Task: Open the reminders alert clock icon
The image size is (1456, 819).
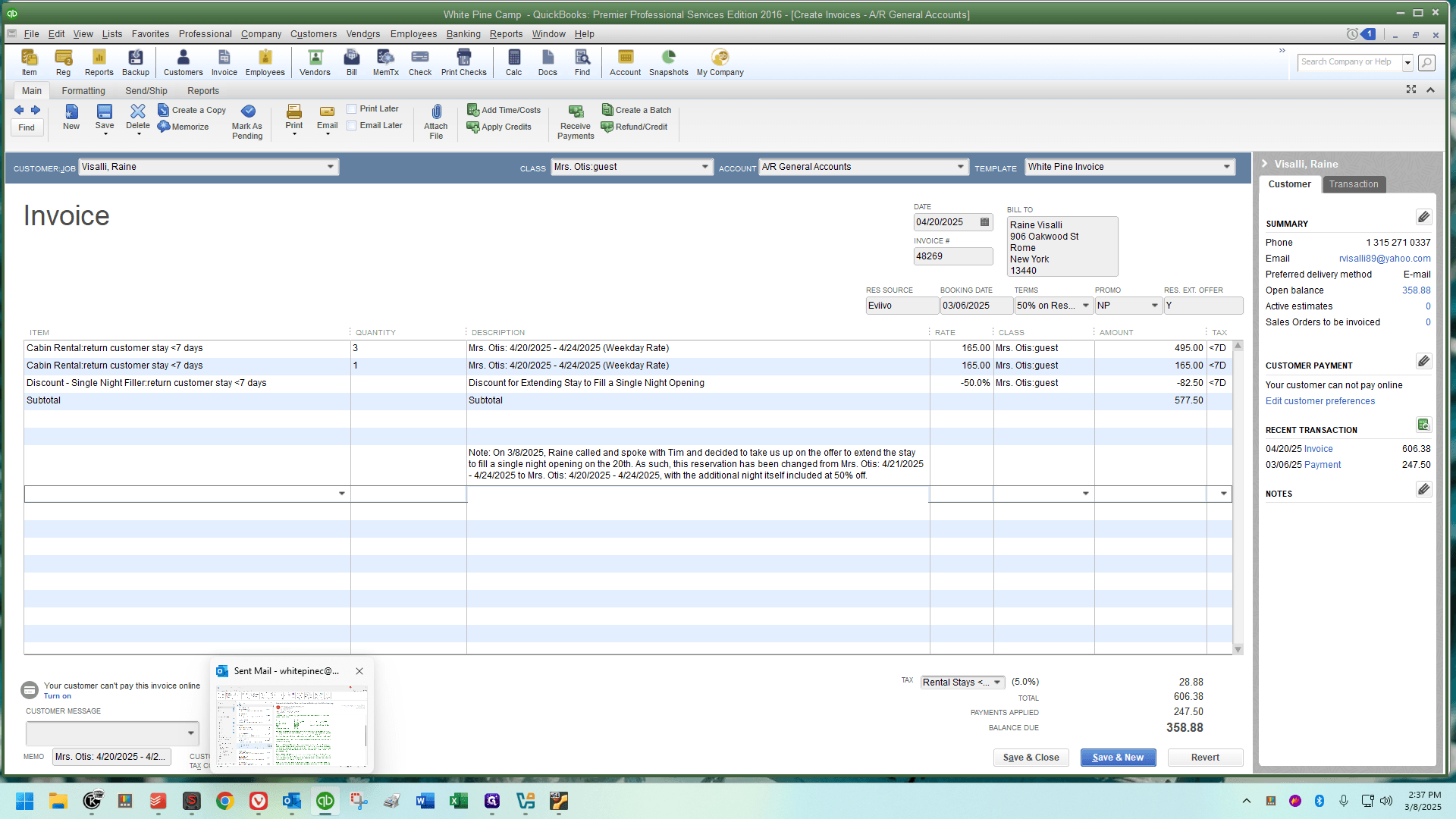Action: pos(1352,34)
